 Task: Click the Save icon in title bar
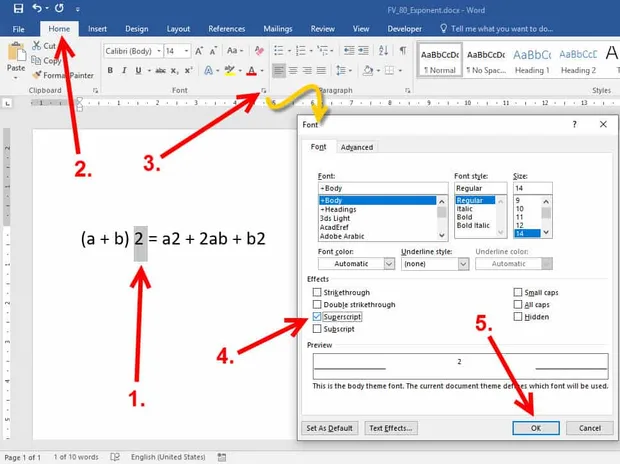18,8
